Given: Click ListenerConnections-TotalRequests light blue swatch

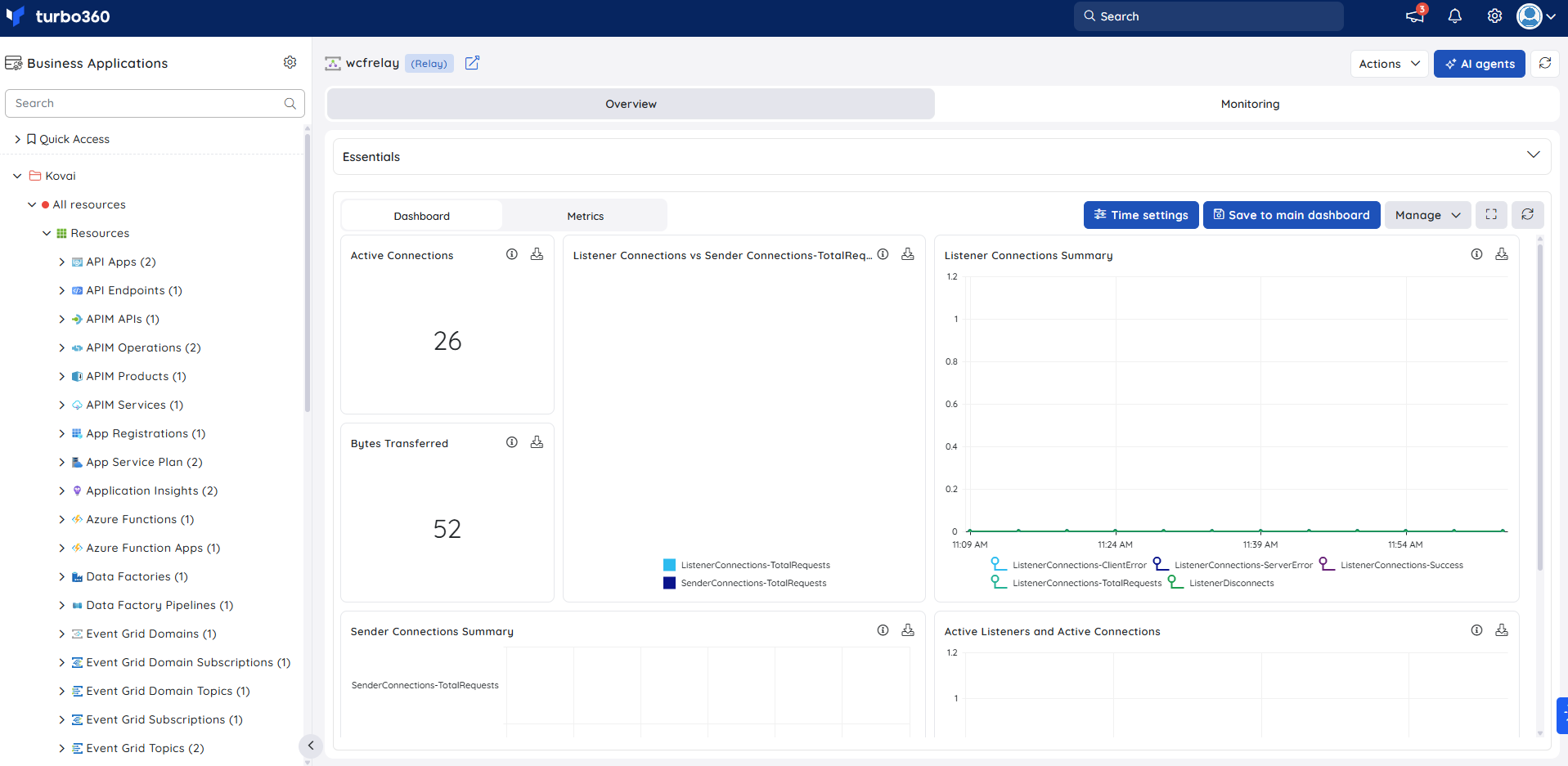Looking at the screenshot, I should coord(669,565).
